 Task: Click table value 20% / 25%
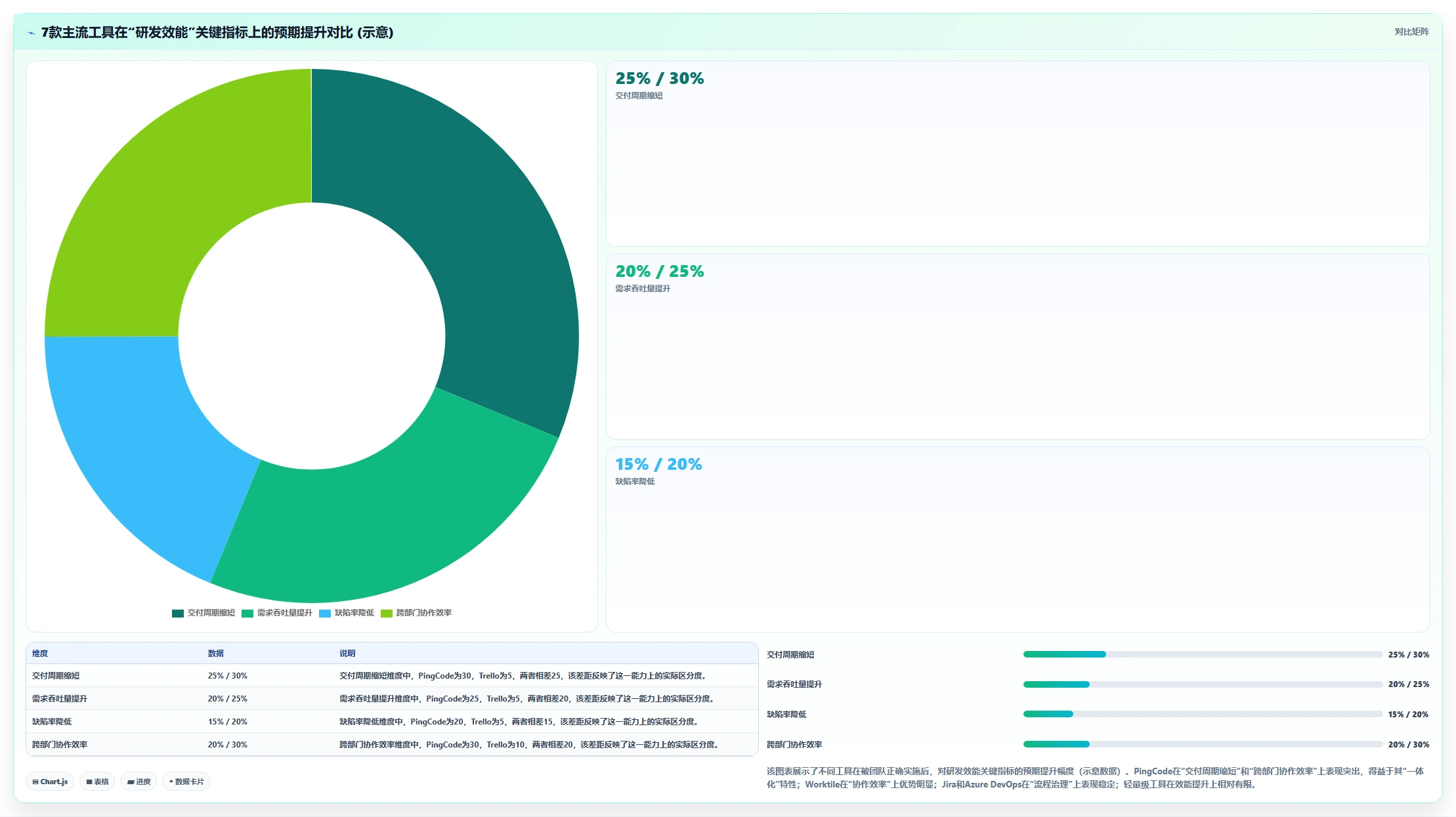tap(228, 699)
